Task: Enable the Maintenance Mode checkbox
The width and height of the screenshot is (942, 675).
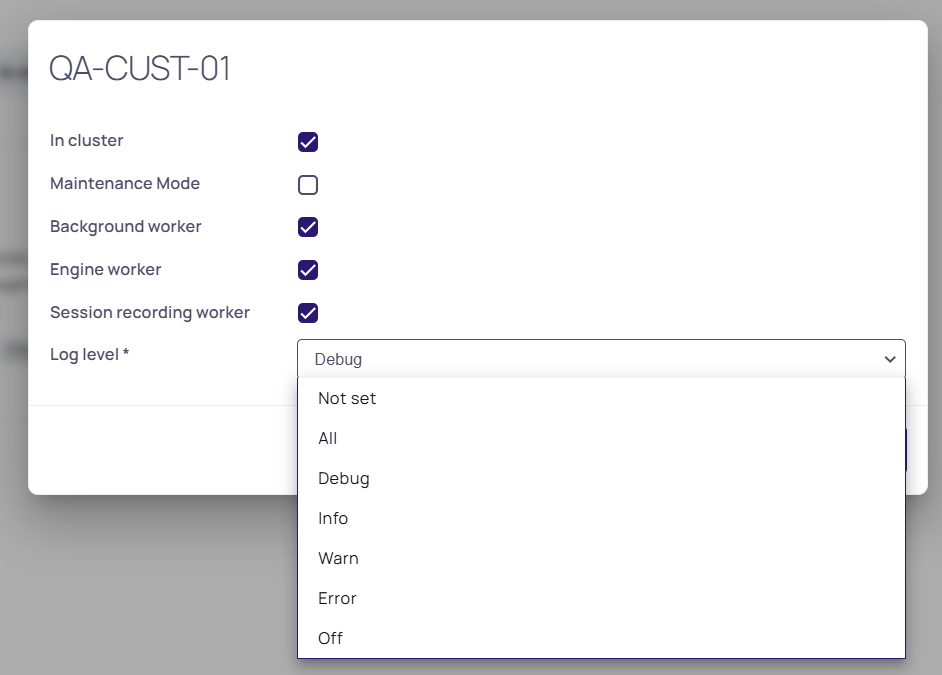Action: (x=308, y=185)
